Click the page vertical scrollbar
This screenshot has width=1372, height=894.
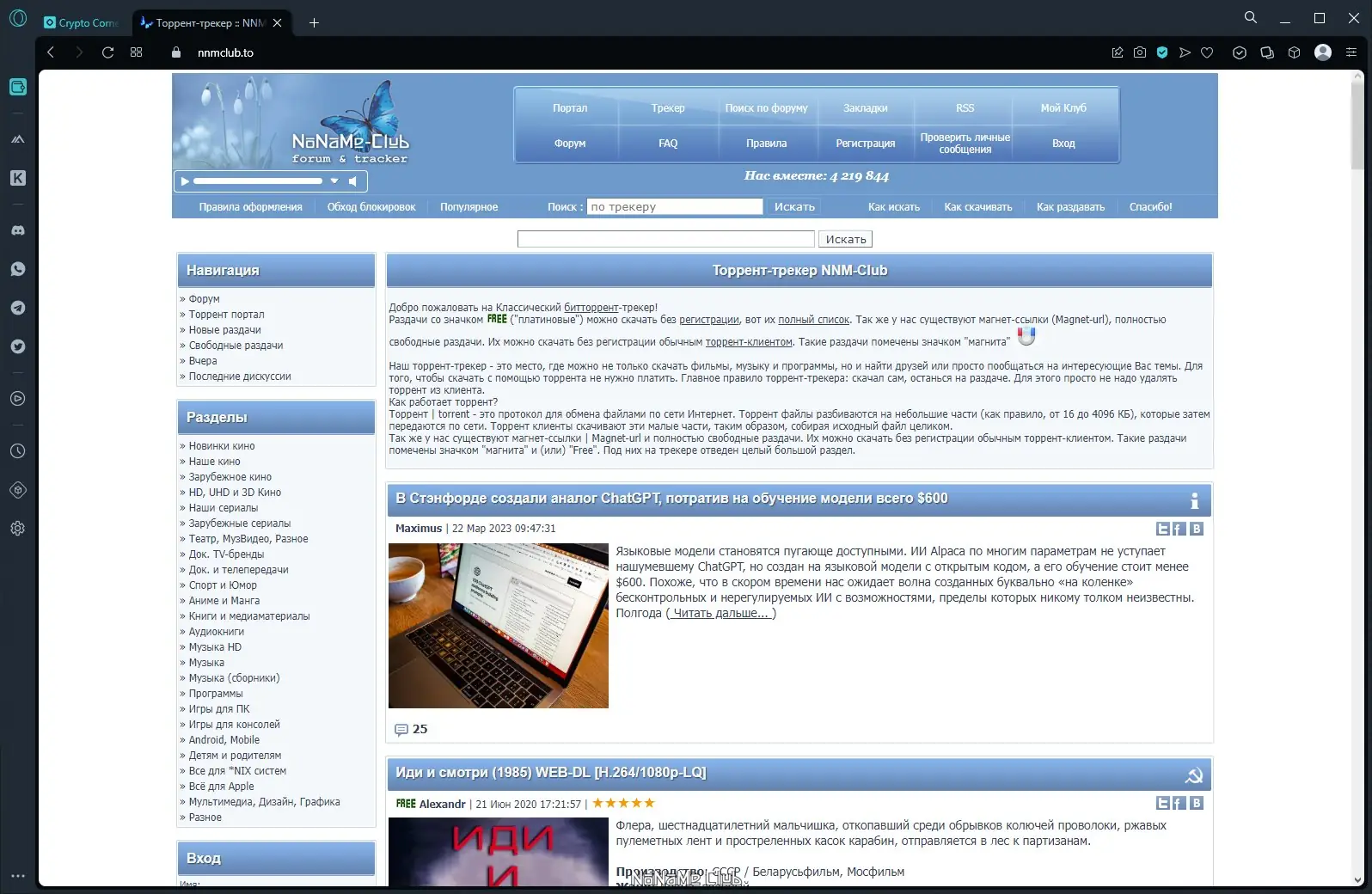[1358, 125]
